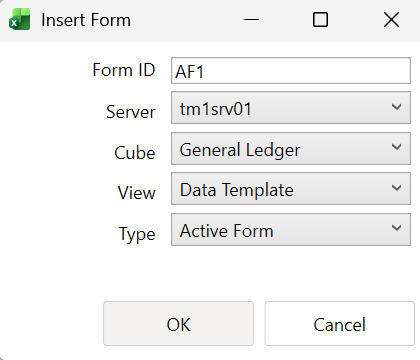This screenshot has height=360, width=420.
Task: Minimize the Insert Form window
Action: (x=251, y=20)
